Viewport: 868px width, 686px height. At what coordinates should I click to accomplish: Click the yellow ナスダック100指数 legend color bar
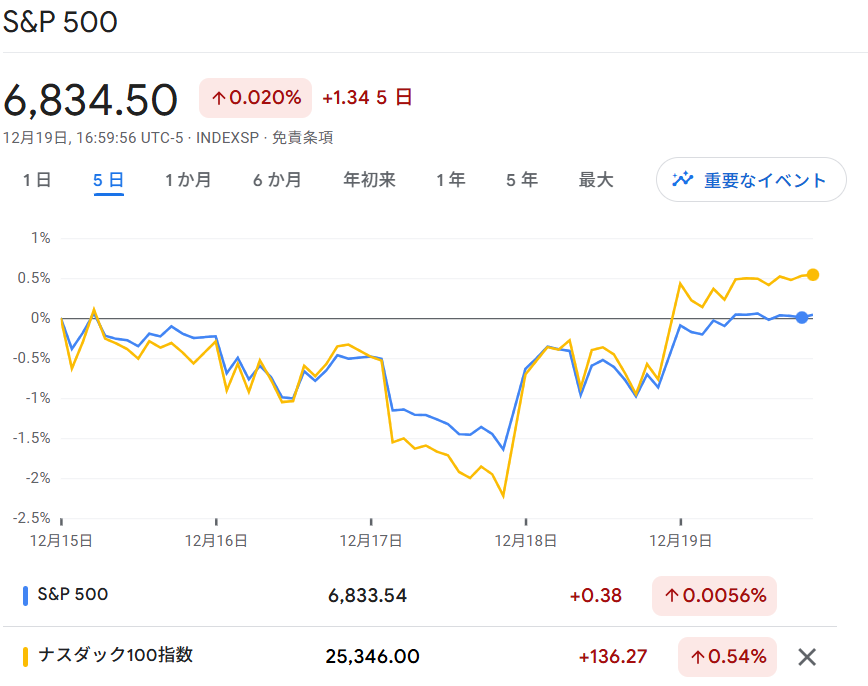pos(27,657)
